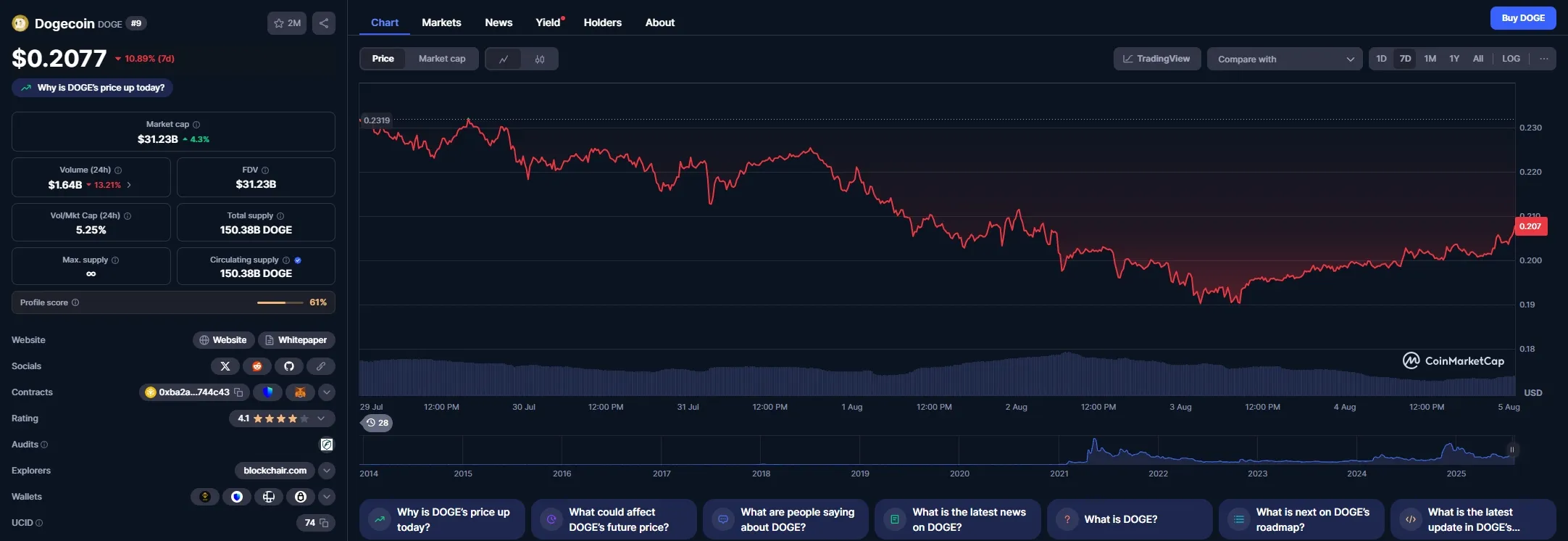Click the blue shield icon in Contracts row
Image resolution: width=1568 pixels, height=541 pixels.
point(267,392)
